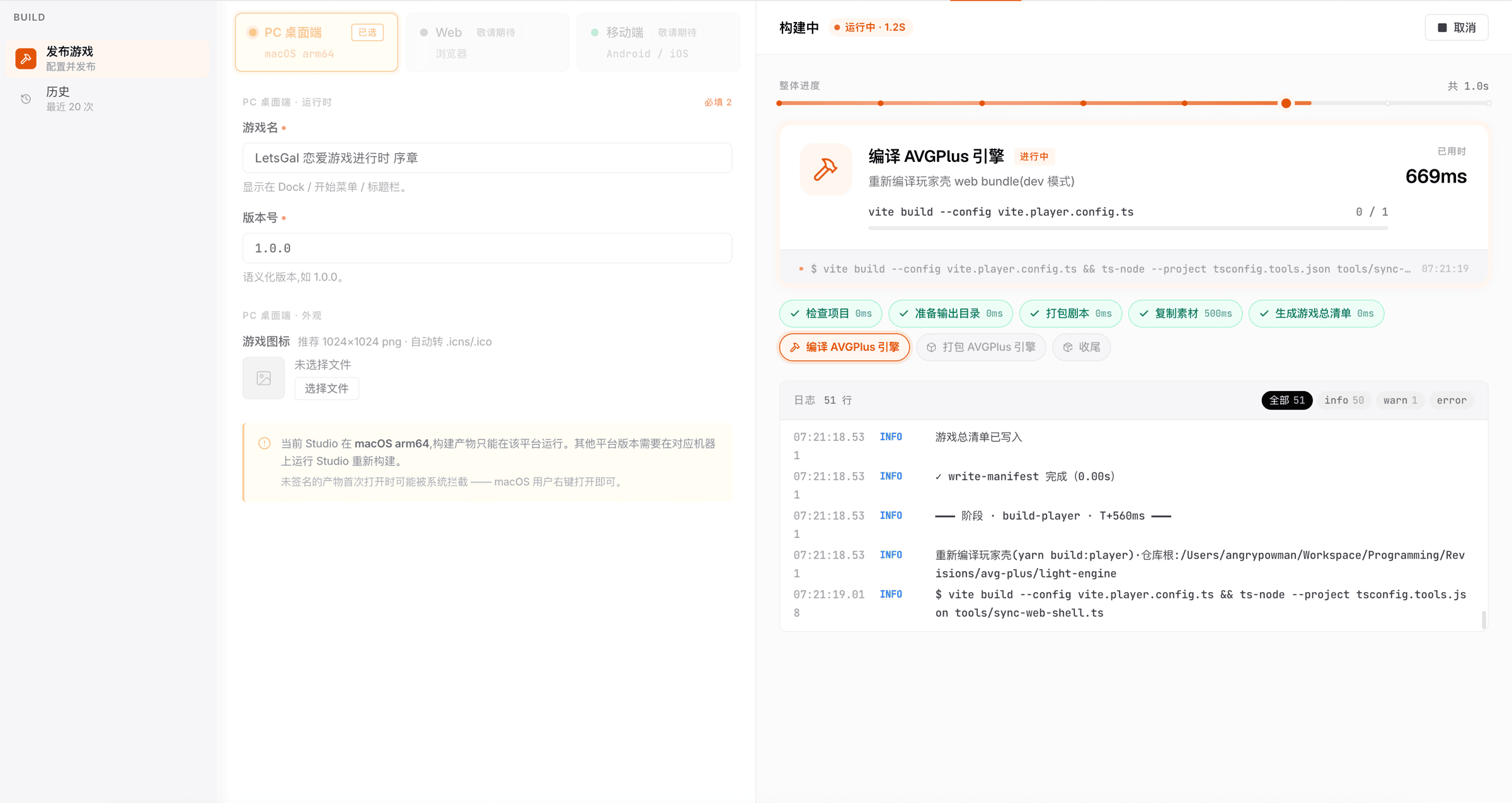Click the current progress dot on 整体进度
The height and width of the screenshot is (803, 1512).
1286,103
